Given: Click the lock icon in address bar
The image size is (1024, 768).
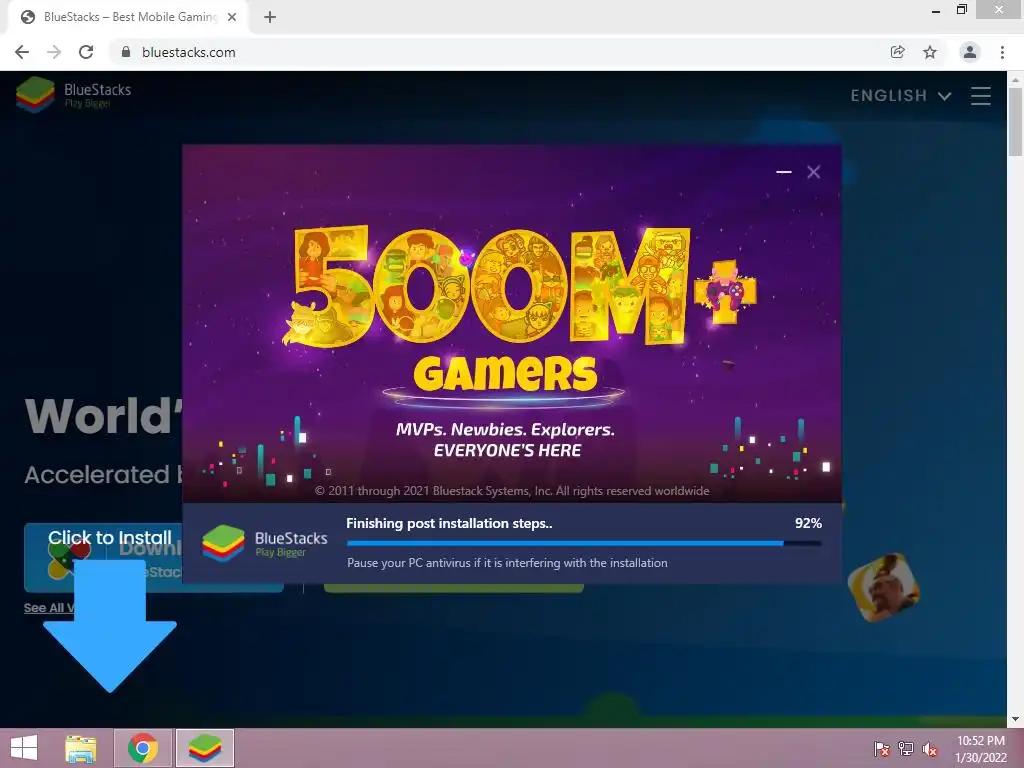Looking at the screenshot, I should 126,52.
